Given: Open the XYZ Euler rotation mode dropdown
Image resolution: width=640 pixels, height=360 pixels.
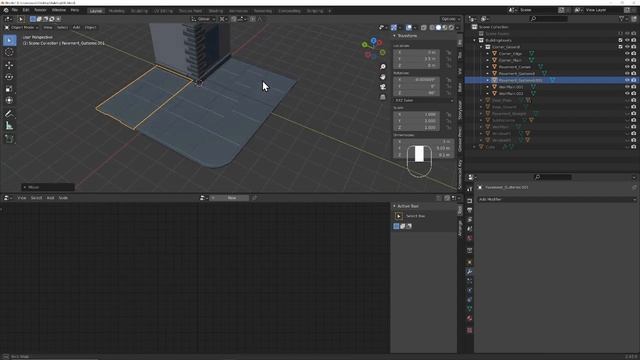Looking at the screenshot, I should click(424, 100).
